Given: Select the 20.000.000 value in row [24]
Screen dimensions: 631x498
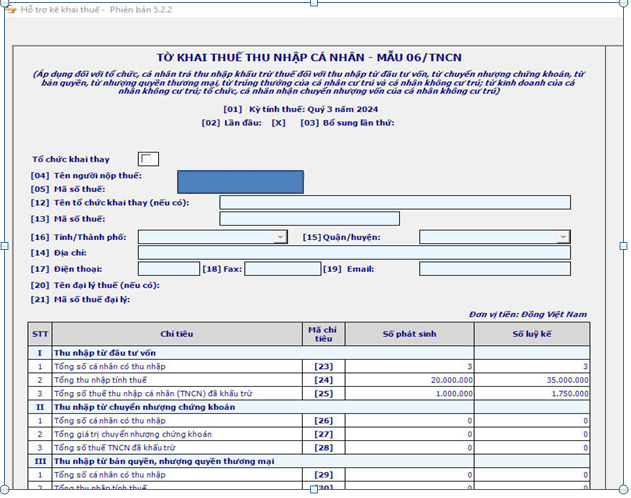Looking at the screenshot, I should point(408,381).
